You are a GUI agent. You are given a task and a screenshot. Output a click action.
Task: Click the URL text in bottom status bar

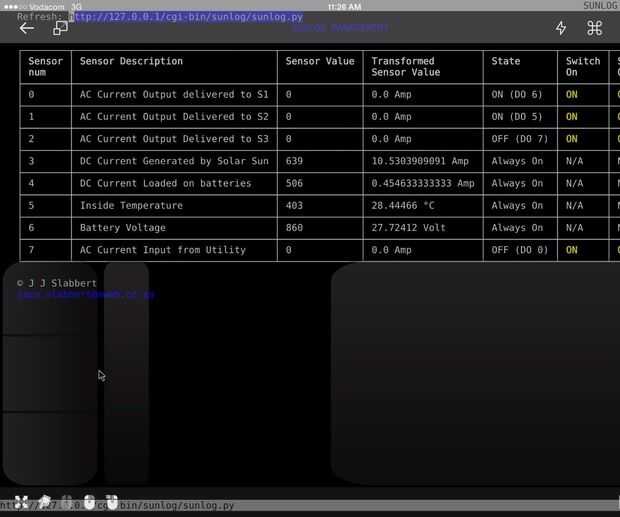[117, 506]
